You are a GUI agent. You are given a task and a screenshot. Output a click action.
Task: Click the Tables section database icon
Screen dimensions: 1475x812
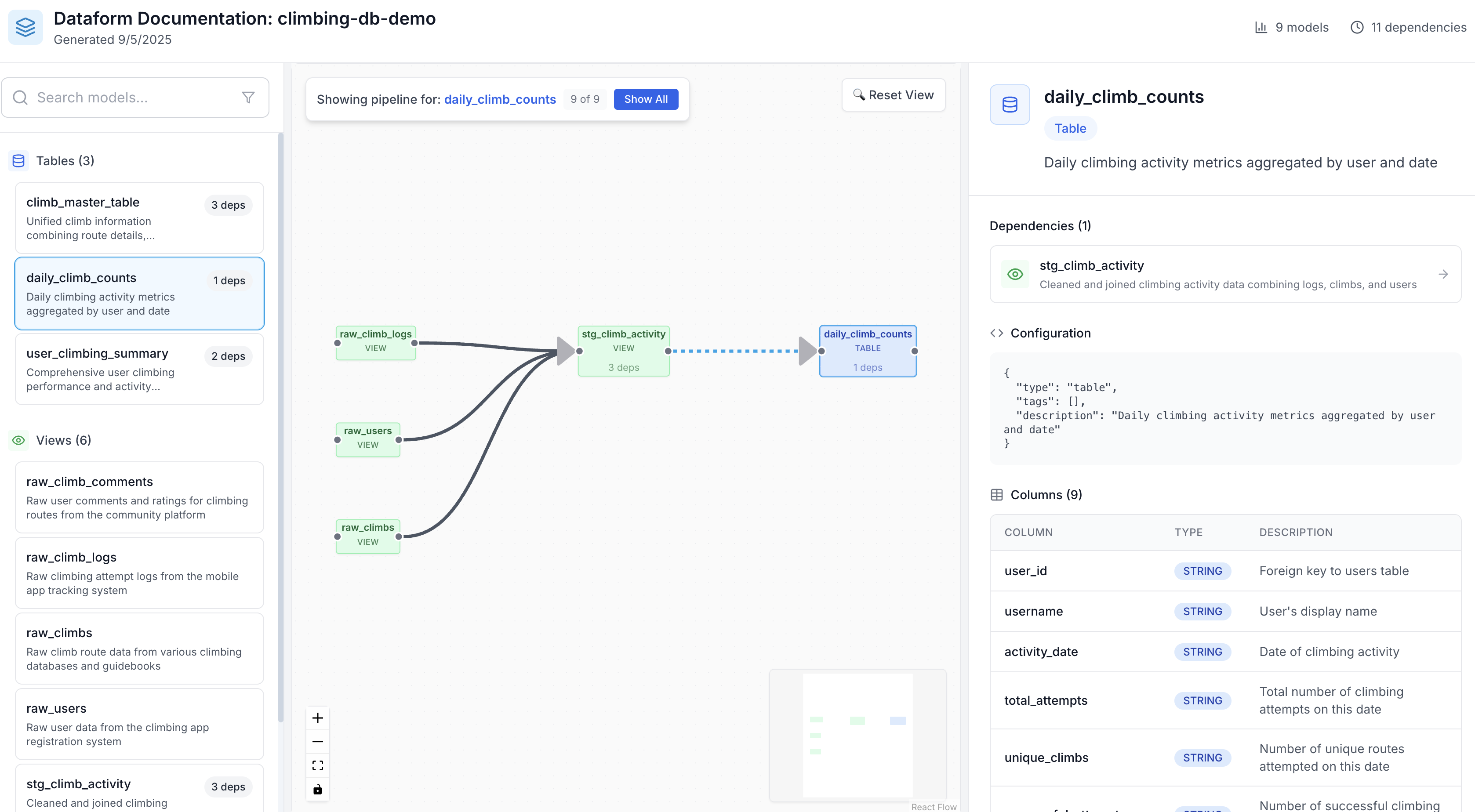tap(18, 161)
